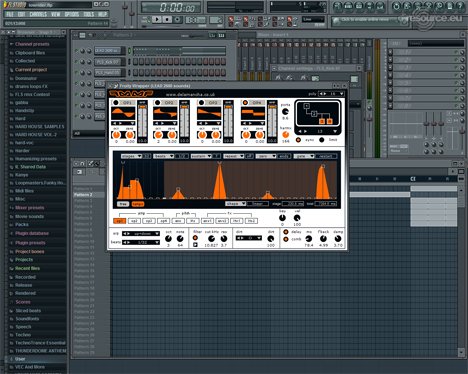
Task: Toggle the sync LED in synth
Action: tap(298, 140)
